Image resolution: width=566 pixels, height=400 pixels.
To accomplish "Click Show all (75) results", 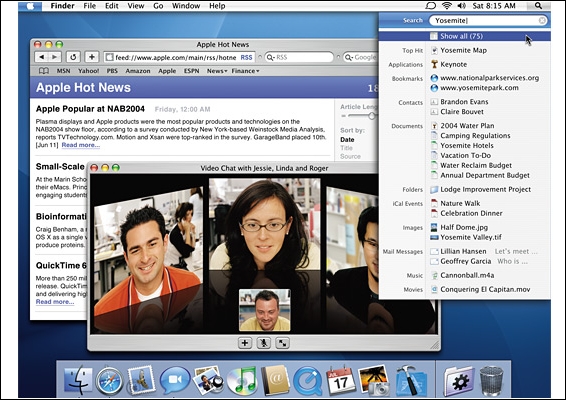I will click(465, 36).
